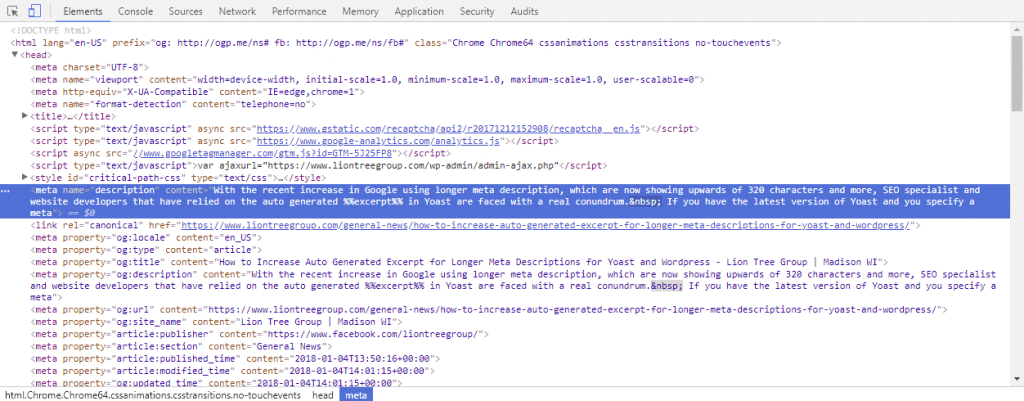The height and width of the screenshot is (401, 1024).
Task: Switch to the Console tab
Action: click(x=135, y=11)
